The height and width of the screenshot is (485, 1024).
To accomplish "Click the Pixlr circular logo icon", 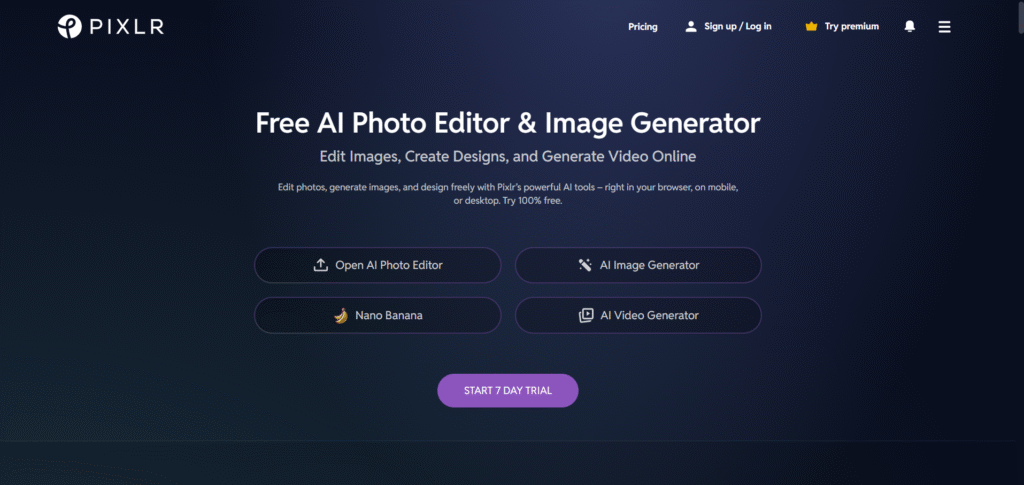I will pyautogui.click(x=70, y=27).
